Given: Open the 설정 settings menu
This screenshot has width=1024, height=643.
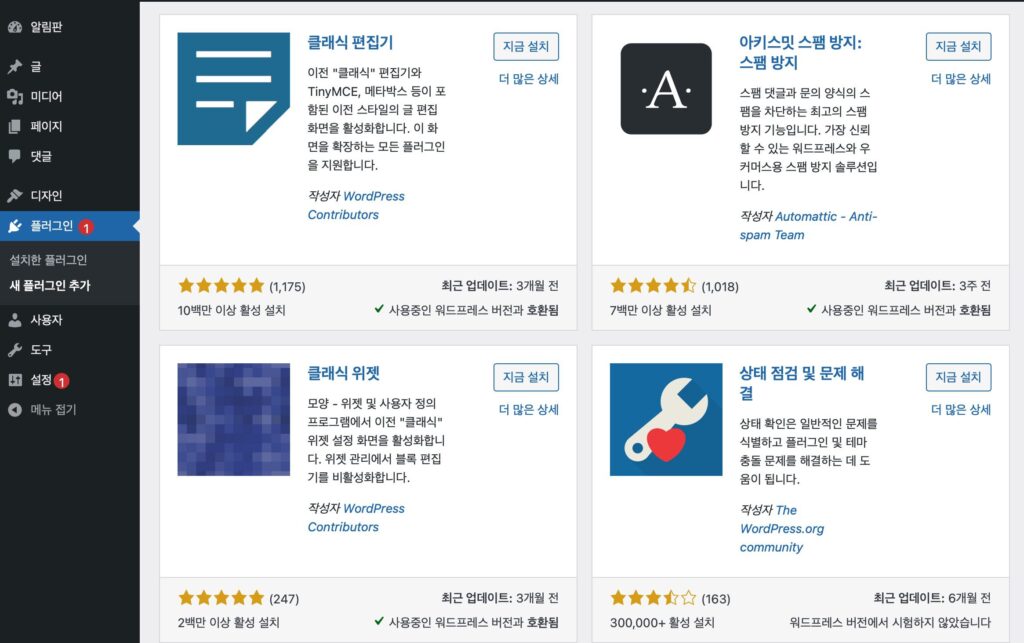Looking at the screenshot, I should pyautogui.click(x=41, y=380).
